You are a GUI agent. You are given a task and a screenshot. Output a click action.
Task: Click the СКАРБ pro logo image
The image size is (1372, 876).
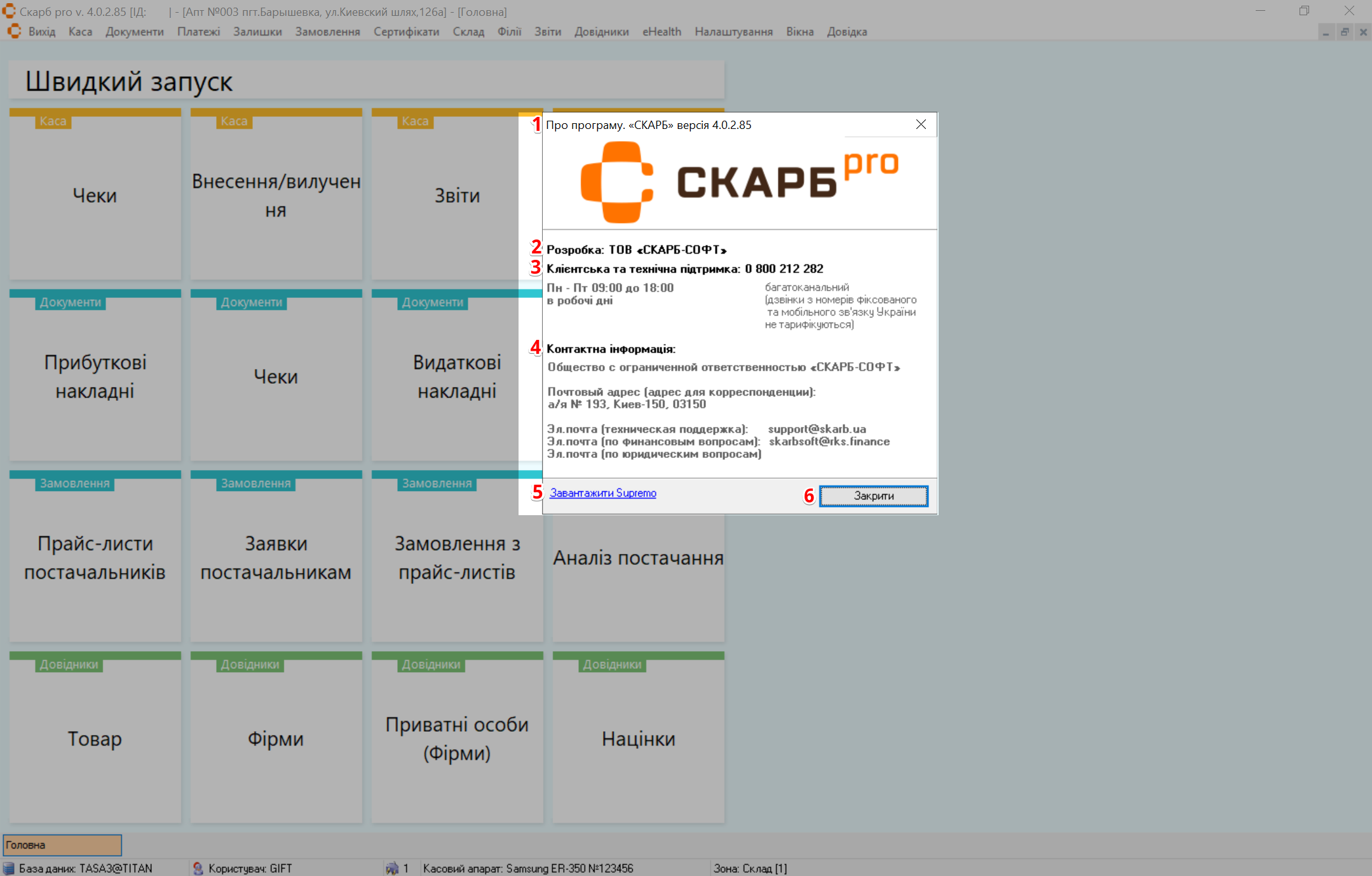[x=739, y=182]
